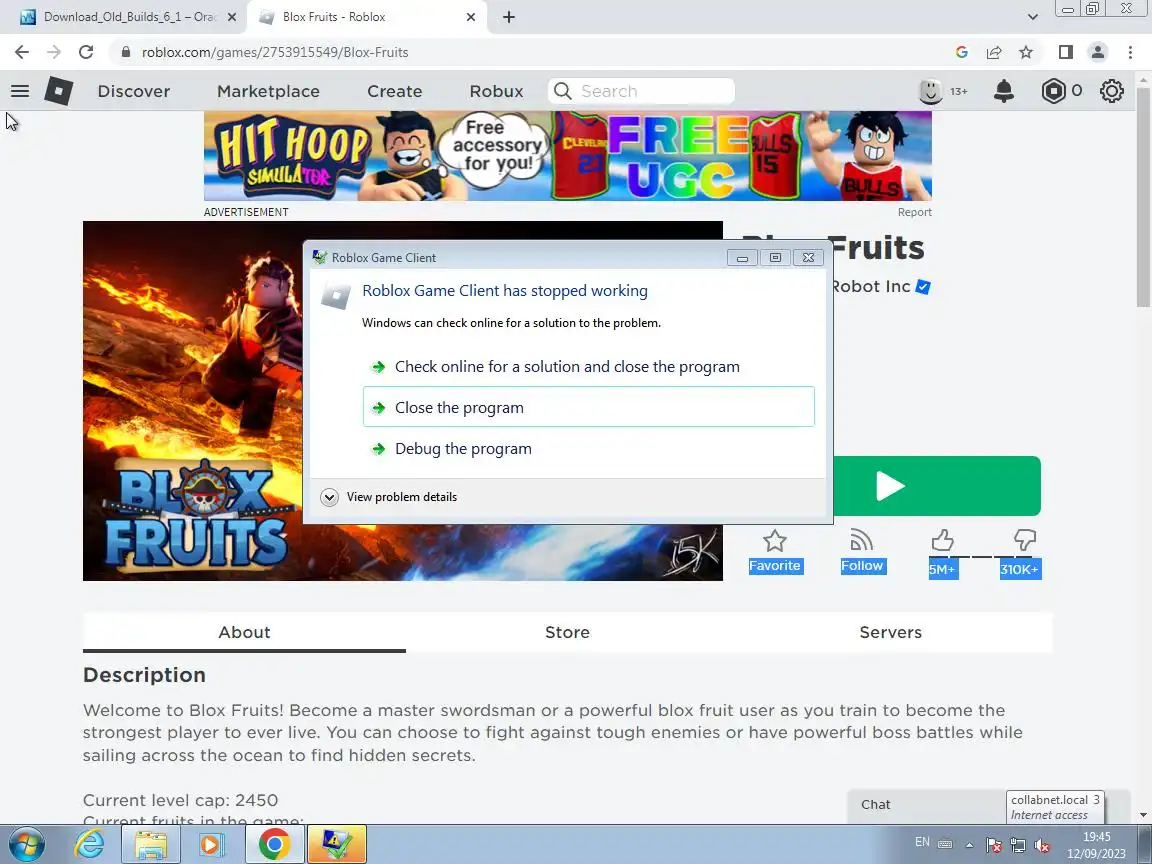This screenshot has height=864, width=1152.
Task: Follow Blox Fruits via the feed icon
Action: (862, 540)
